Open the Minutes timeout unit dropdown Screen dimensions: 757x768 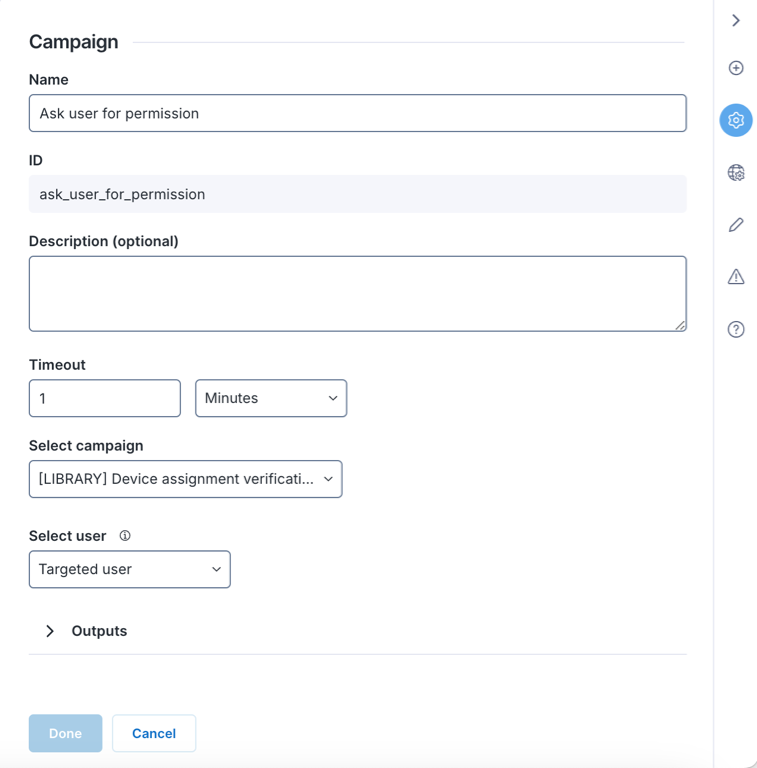pos(271,398)
